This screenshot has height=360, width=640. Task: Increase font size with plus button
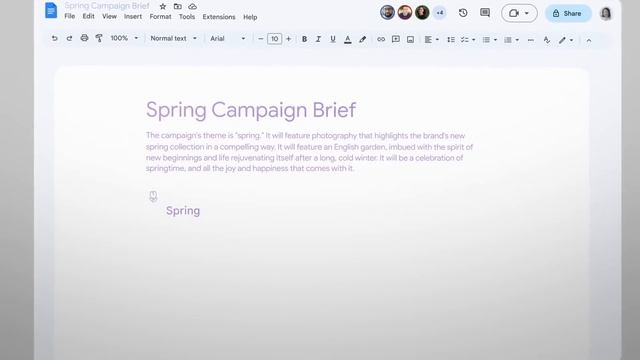click(x=289, y=39)
